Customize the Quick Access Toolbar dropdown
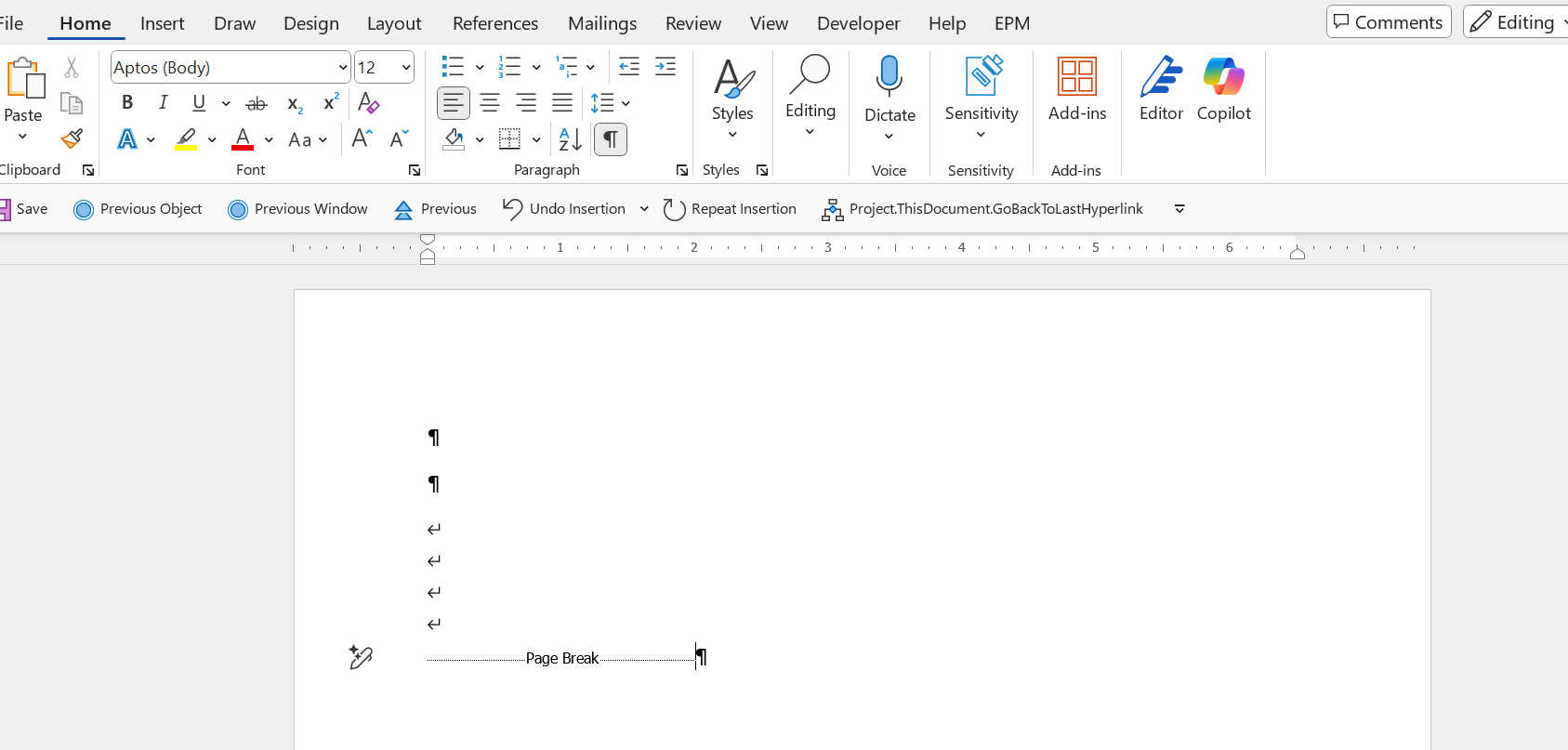The image size is (1568, 750). click(x=1179, y=209)
